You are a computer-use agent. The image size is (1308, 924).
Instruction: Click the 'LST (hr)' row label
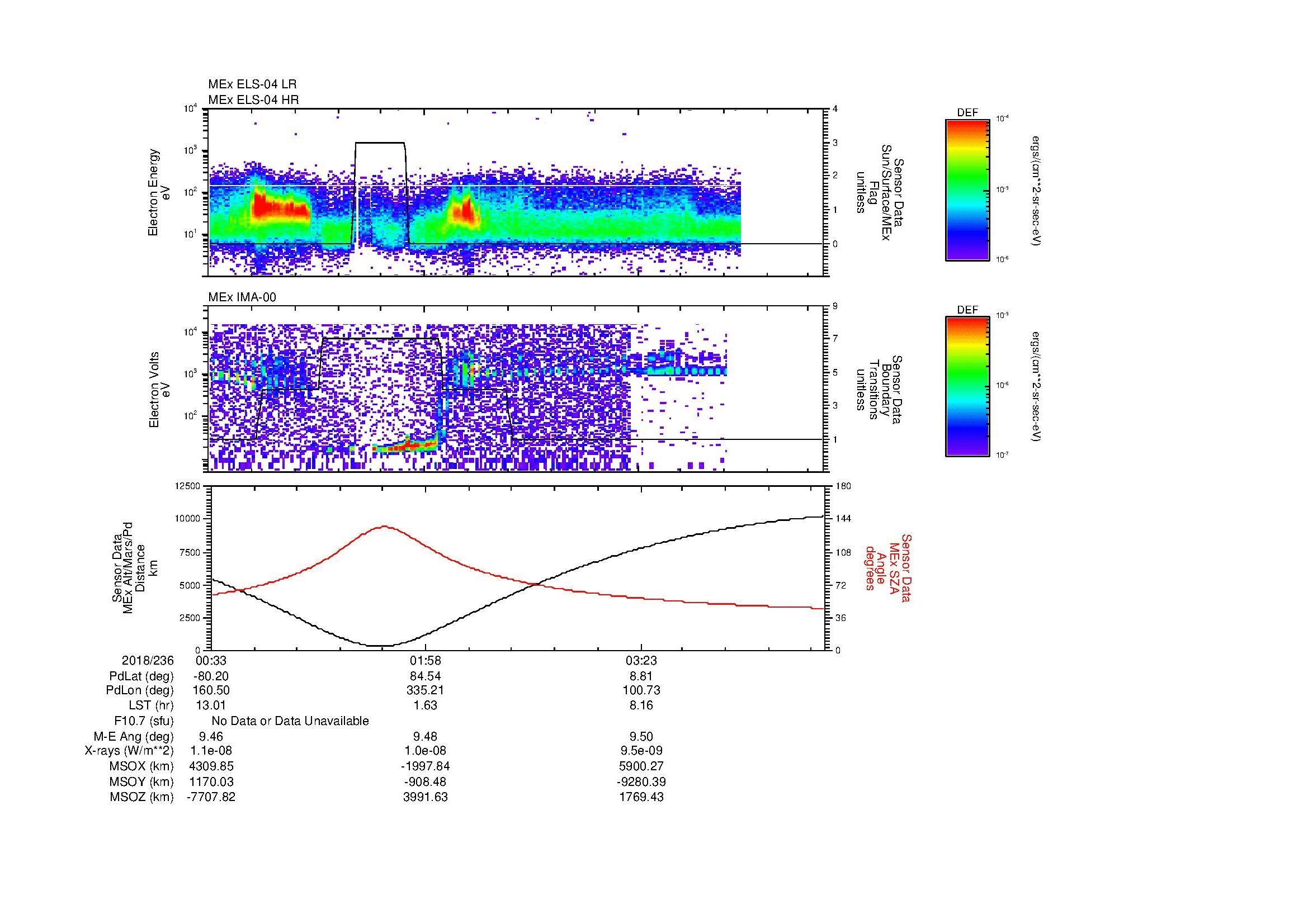pos(151,705)
